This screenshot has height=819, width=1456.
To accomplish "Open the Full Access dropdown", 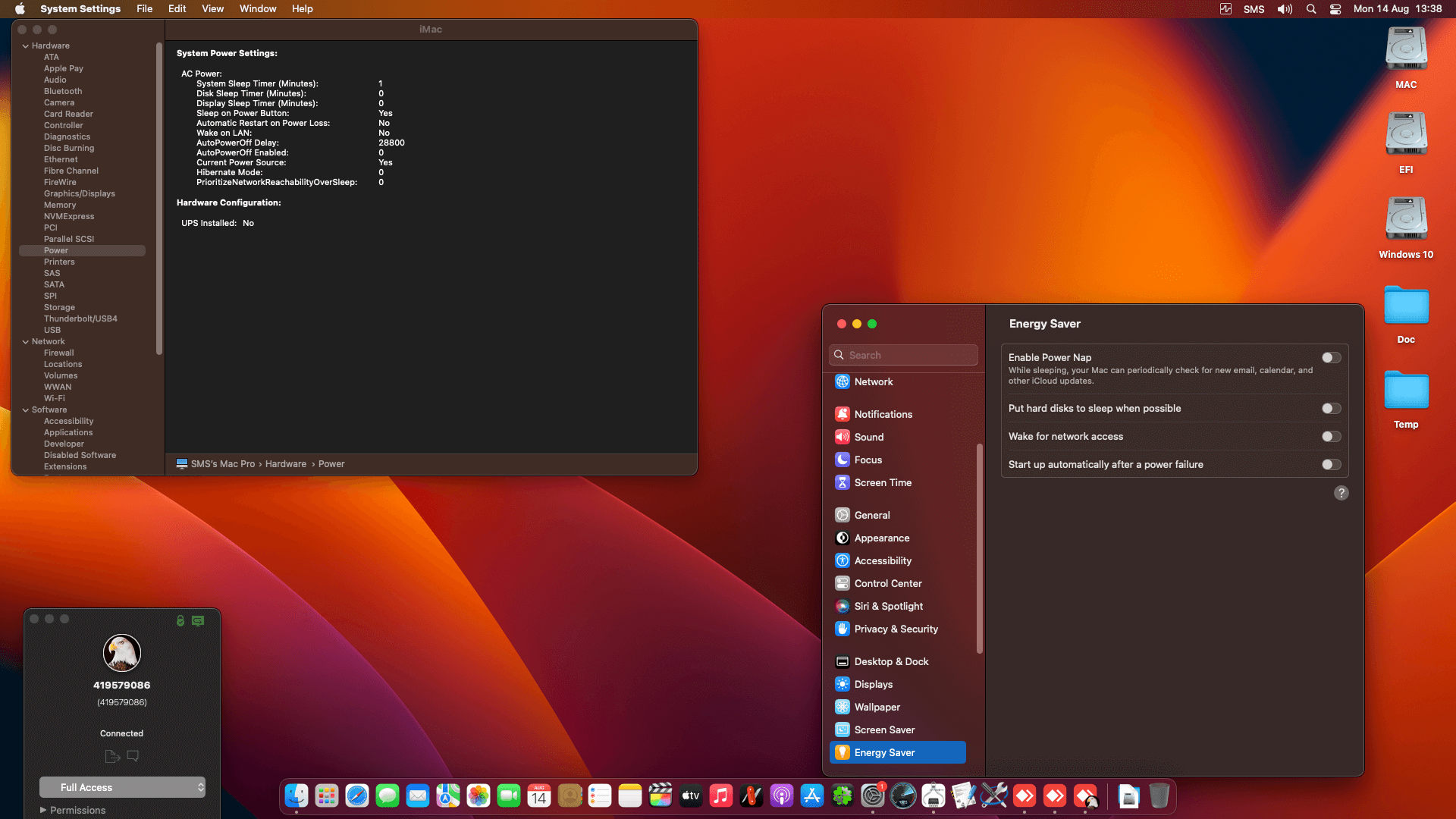I will (122, 787).
